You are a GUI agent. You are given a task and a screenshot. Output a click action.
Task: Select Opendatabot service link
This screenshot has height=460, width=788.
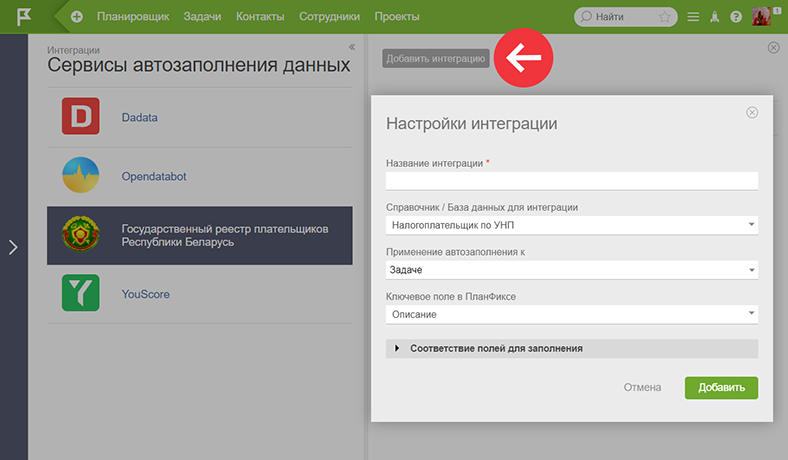point(154,176)
